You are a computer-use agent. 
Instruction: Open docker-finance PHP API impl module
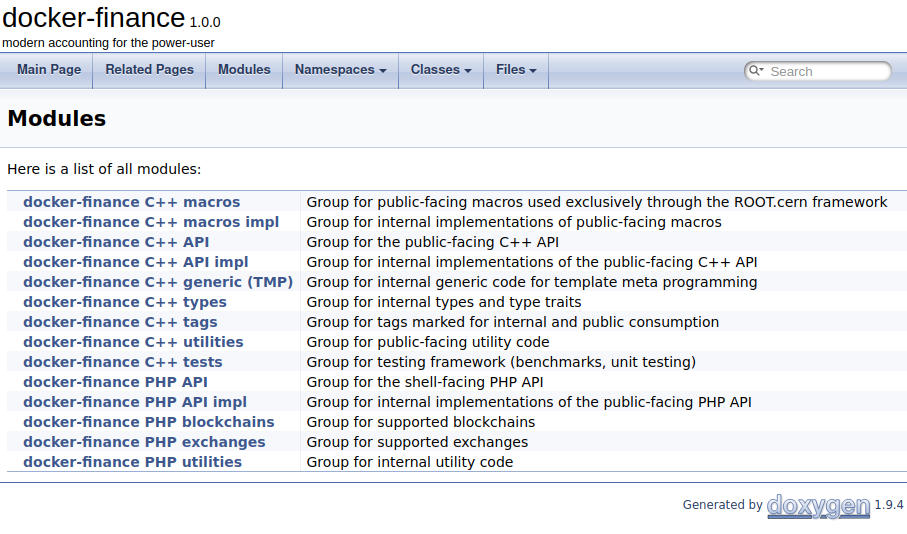pyautogui.click(x=135, y=402)
